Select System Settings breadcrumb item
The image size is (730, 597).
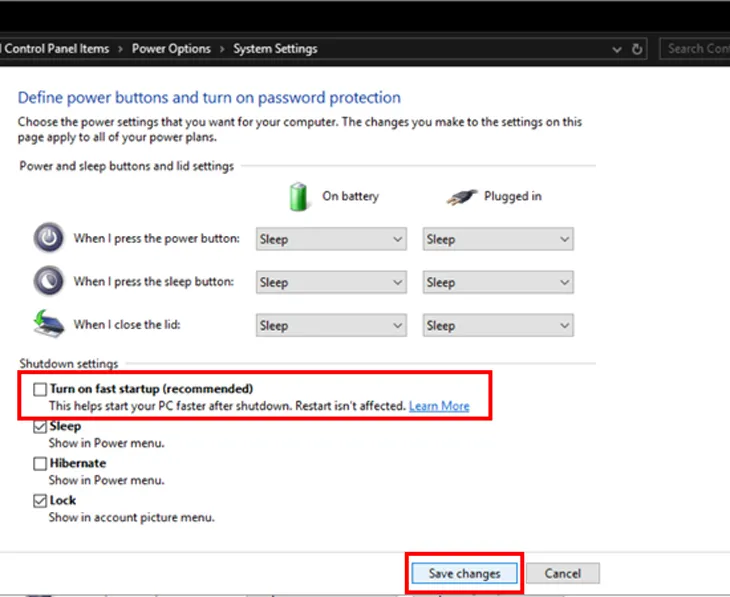(x=275, y=48)
